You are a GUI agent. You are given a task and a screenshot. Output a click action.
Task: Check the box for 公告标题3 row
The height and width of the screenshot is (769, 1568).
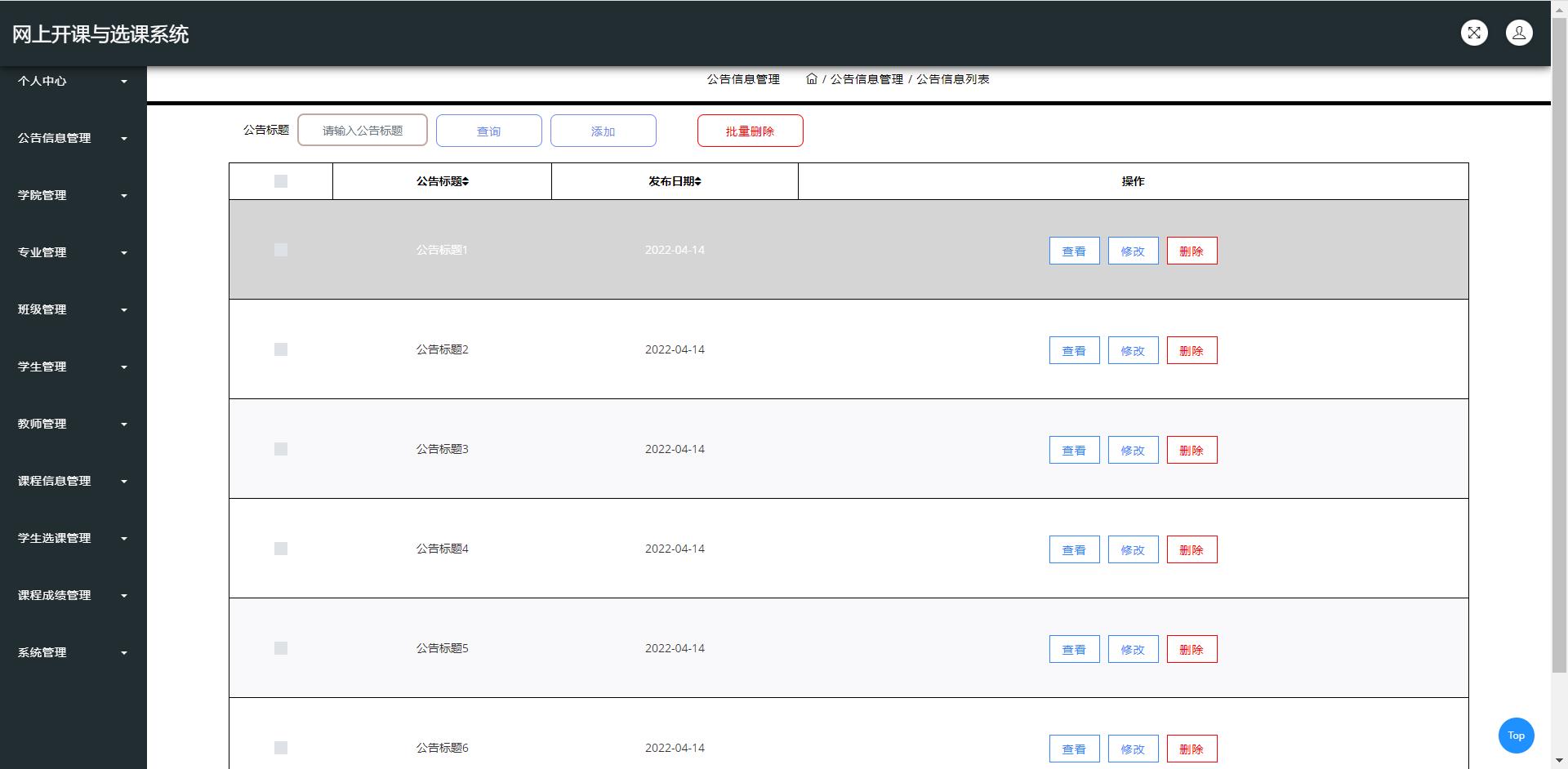click(x=281, y=449)
